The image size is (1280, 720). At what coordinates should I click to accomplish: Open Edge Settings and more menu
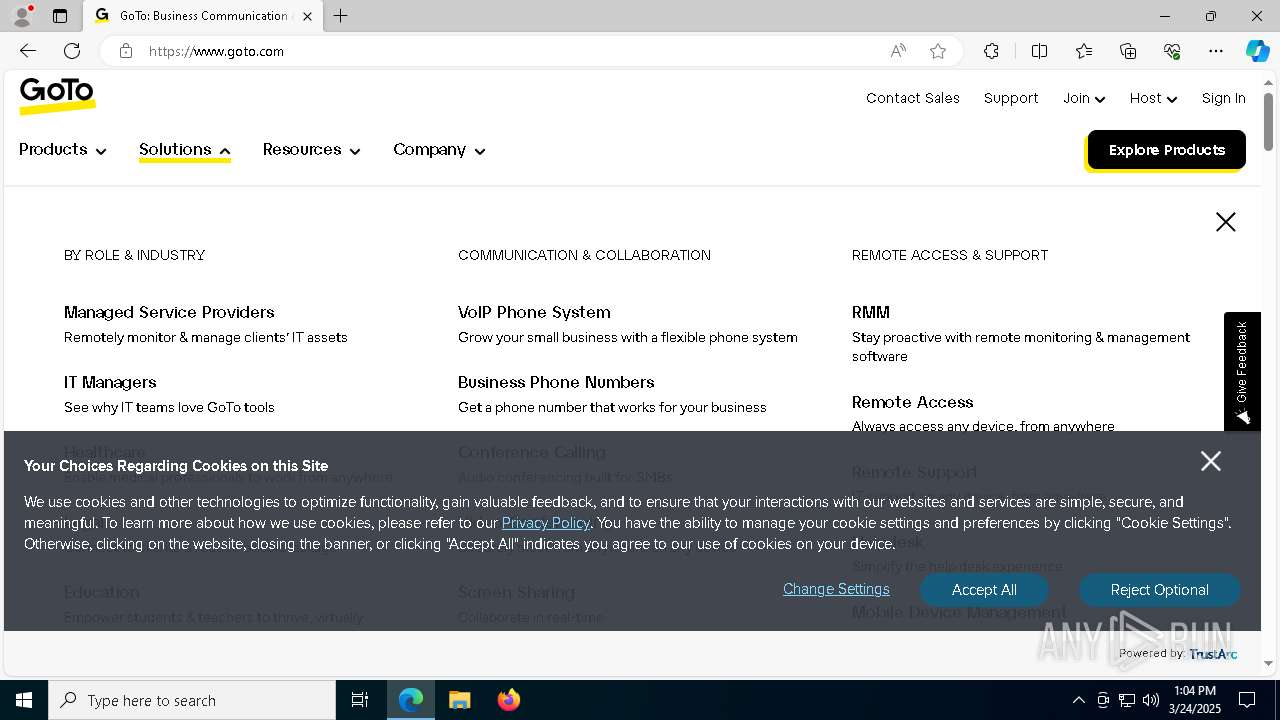click(x=1216, y=51)
